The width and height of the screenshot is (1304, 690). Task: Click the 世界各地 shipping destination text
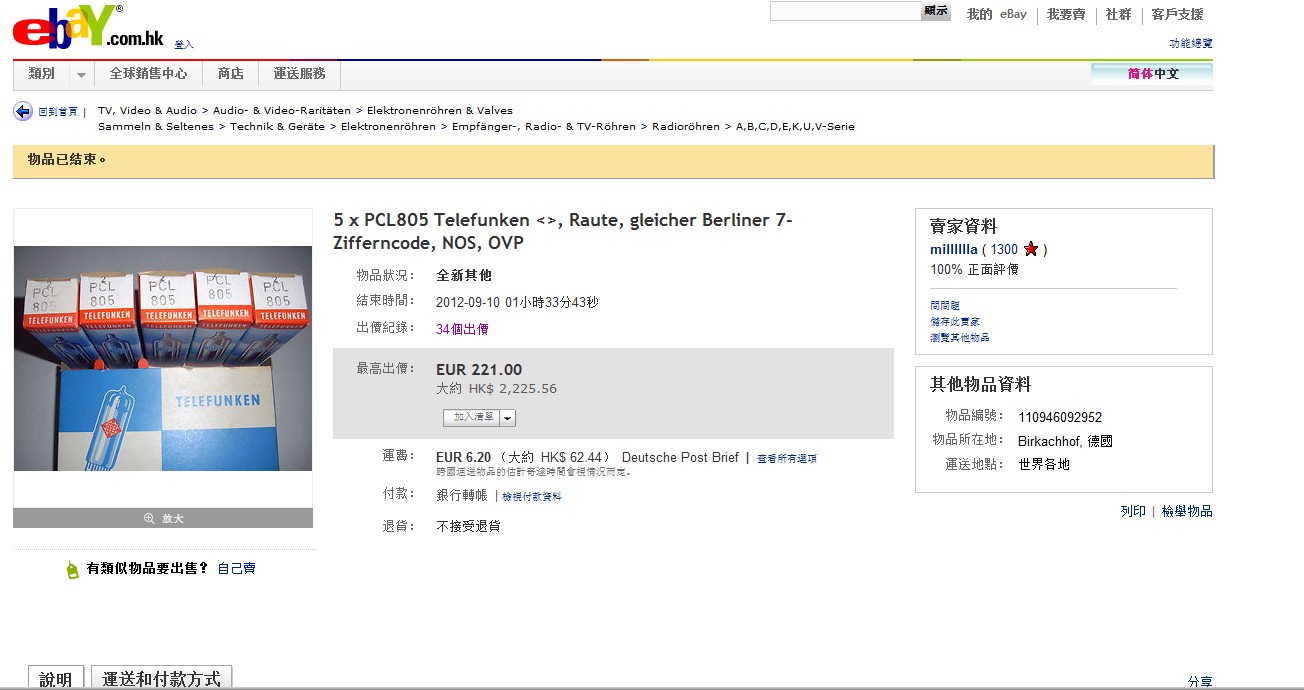pyautogui.click(x=1044, y=464)
